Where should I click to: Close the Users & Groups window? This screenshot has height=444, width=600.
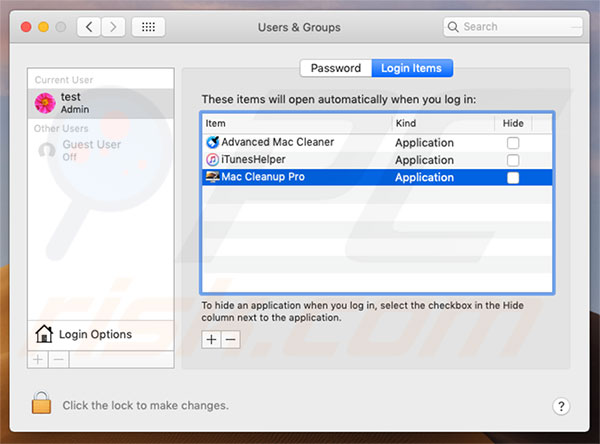click(26, 27)
